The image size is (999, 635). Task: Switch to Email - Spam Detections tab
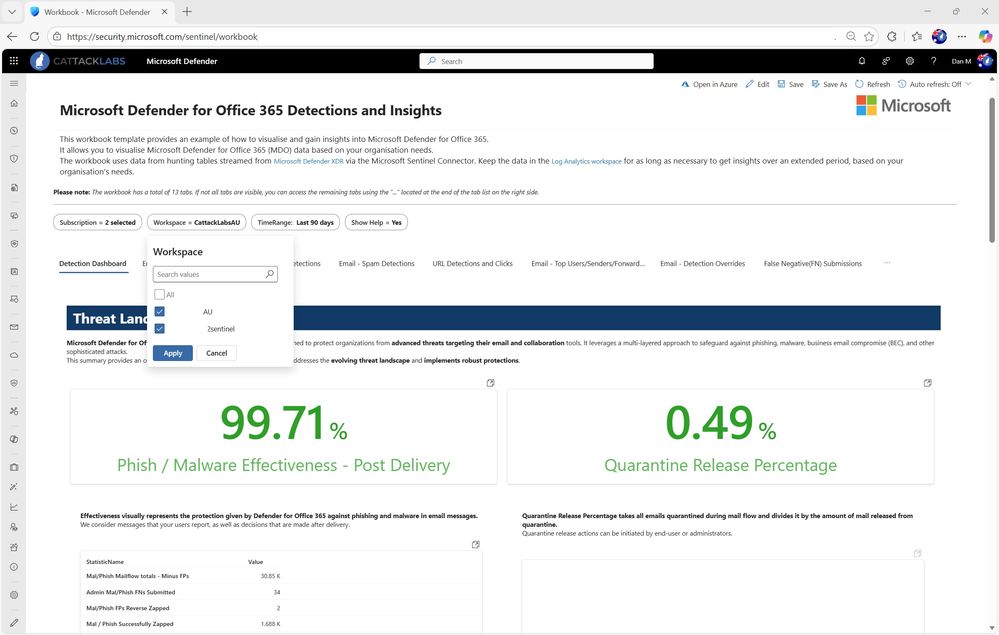tap(377, 264)
